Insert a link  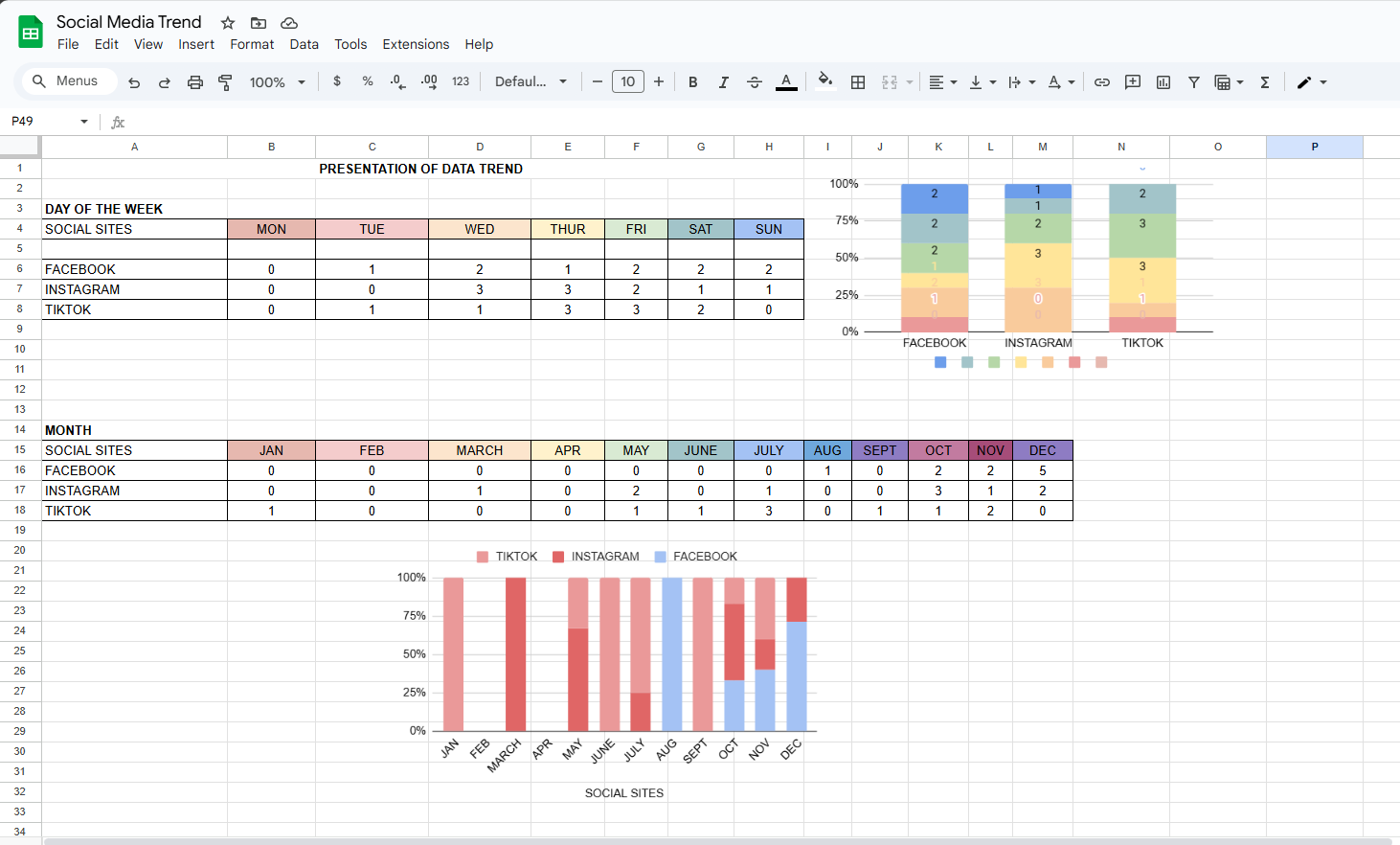pyautogui.click(x=1102, y=82)
